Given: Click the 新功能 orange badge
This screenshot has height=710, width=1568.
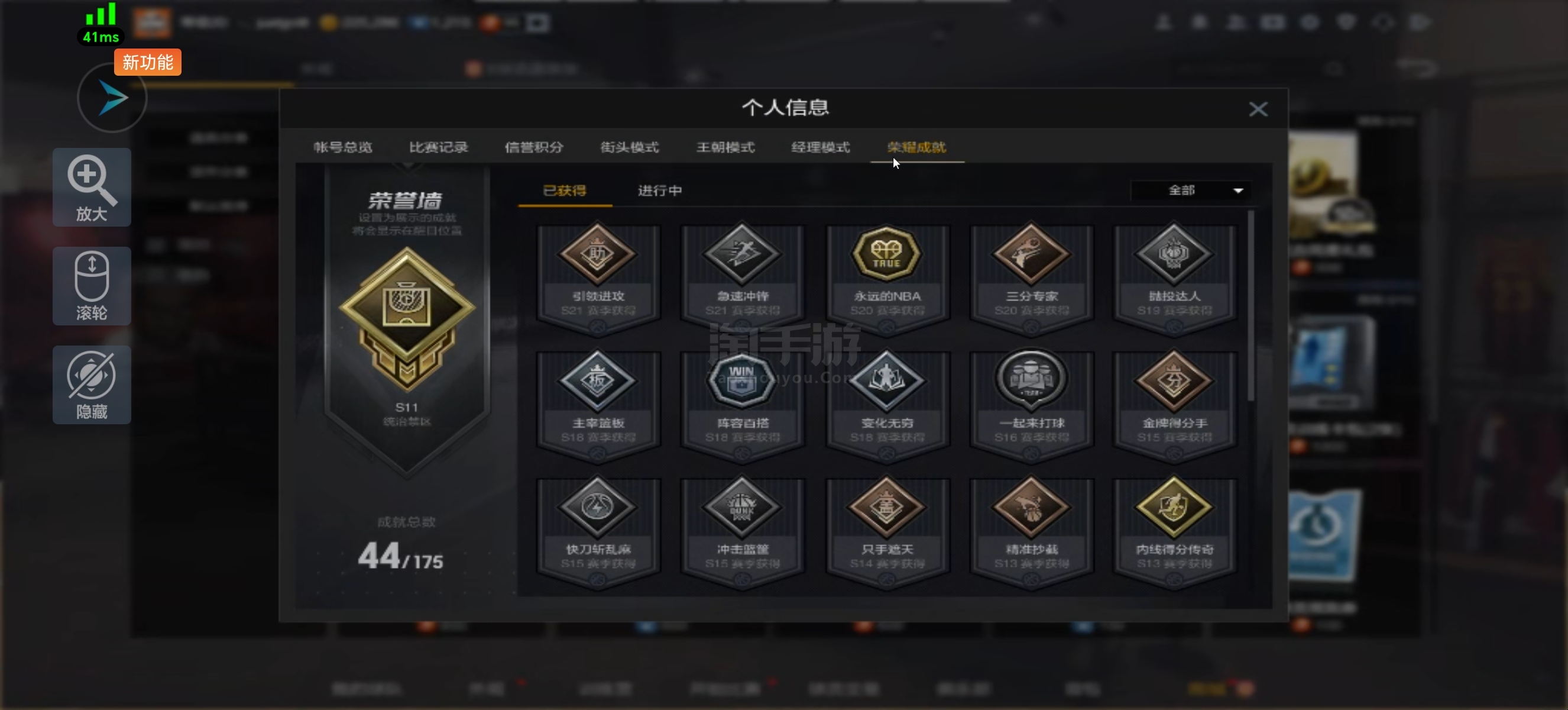Looking at the screenshot, I should pos(148,62).
